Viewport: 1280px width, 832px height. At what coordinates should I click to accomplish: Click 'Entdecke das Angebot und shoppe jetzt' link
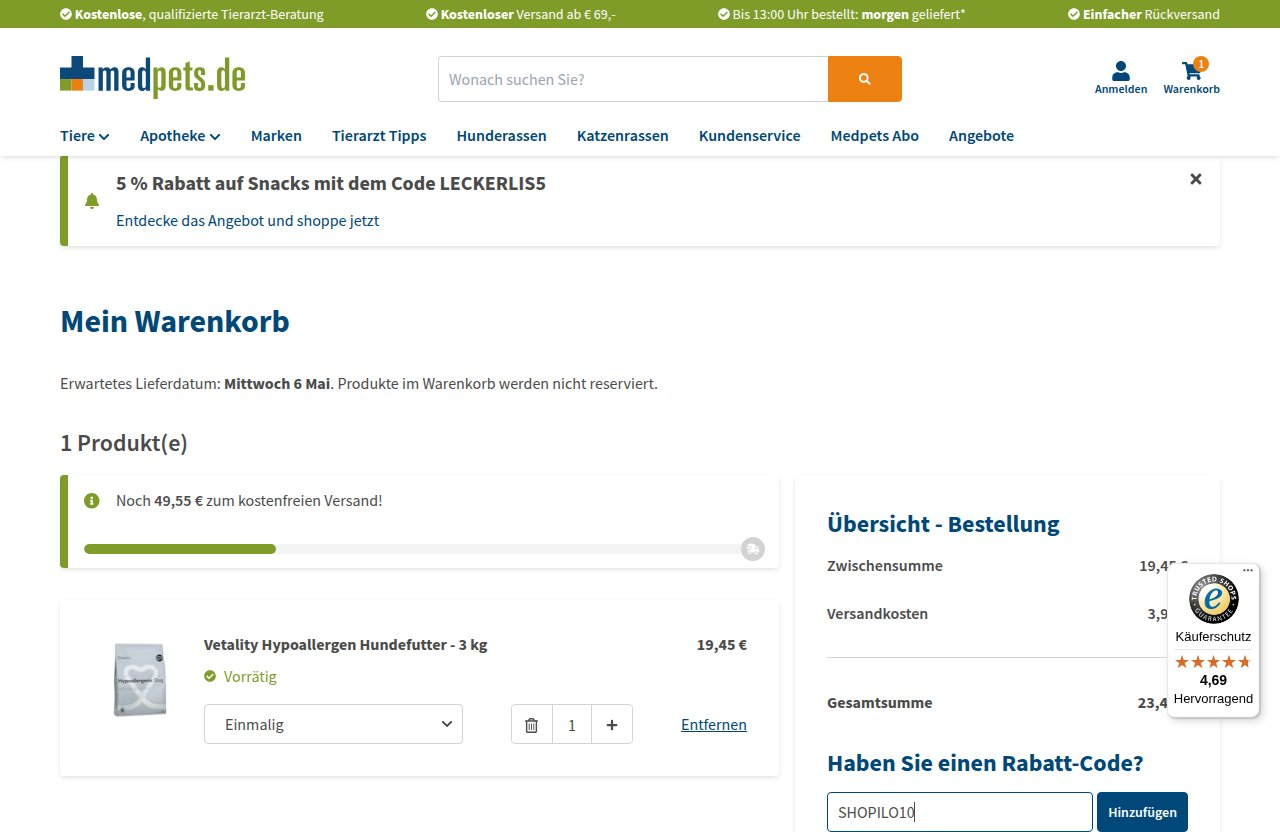tap(247, 221)
